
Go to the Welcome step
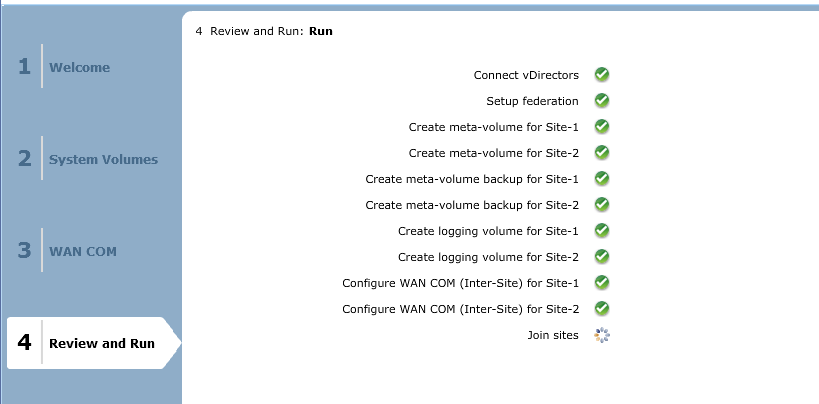pos(79,68)
